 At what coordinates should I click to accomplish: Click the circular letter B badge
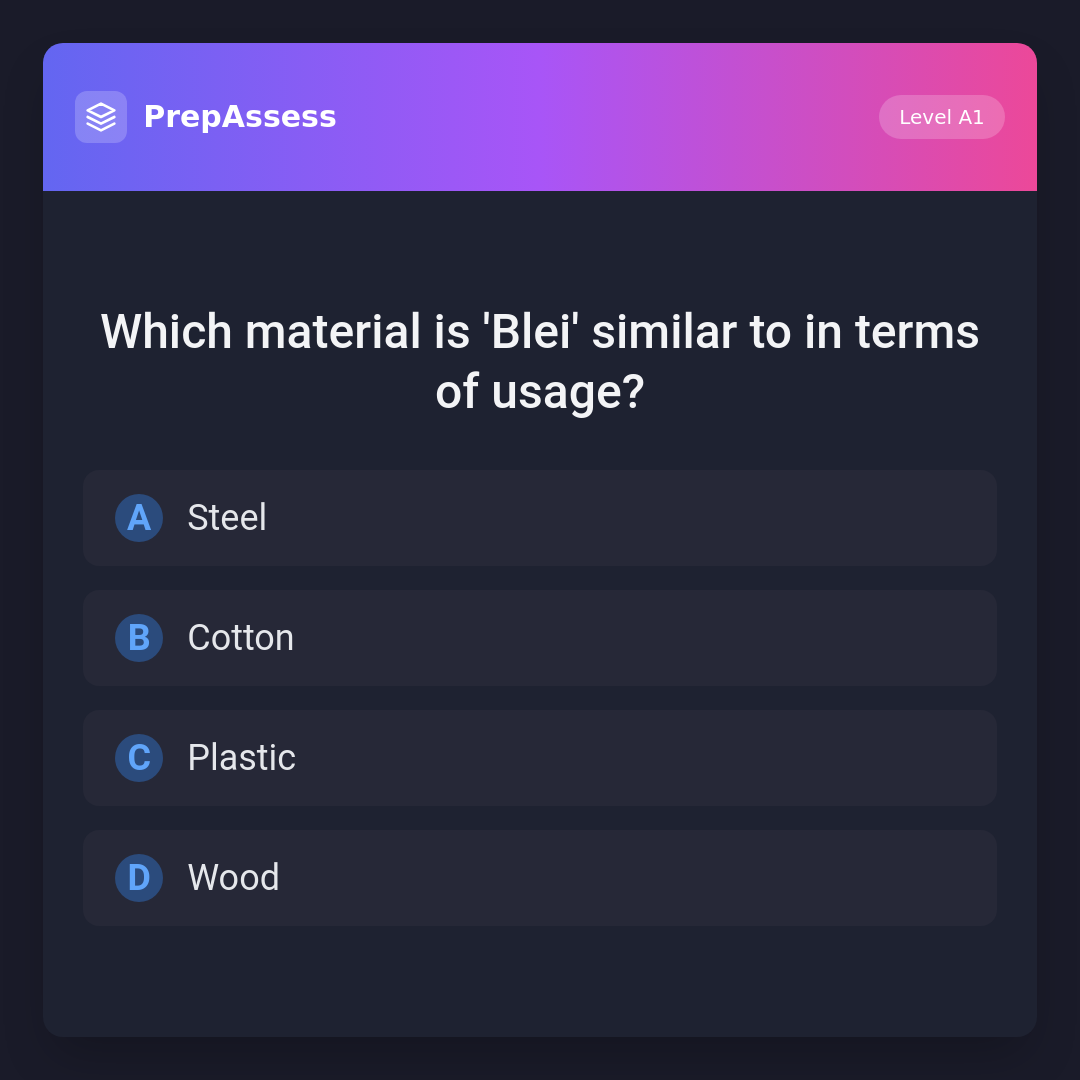point(139,638)
